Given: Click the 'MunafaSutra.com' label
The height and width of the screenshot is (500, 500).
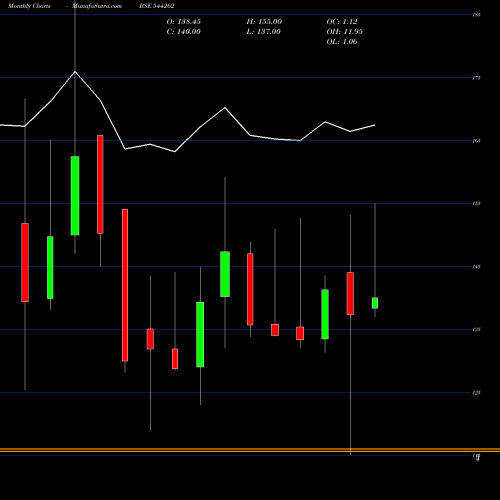Looking at the screenshot, I should [x=97, y=6].
